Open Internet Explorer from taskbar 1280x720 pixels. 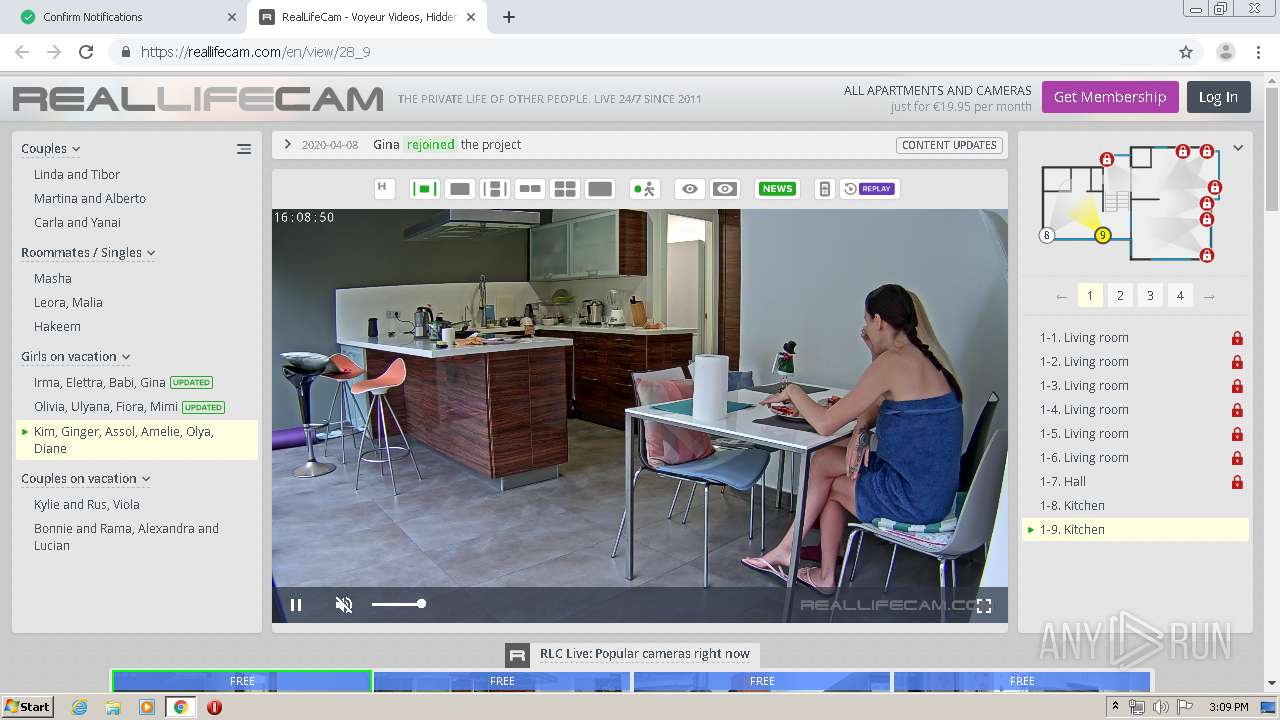click(79, 707)
